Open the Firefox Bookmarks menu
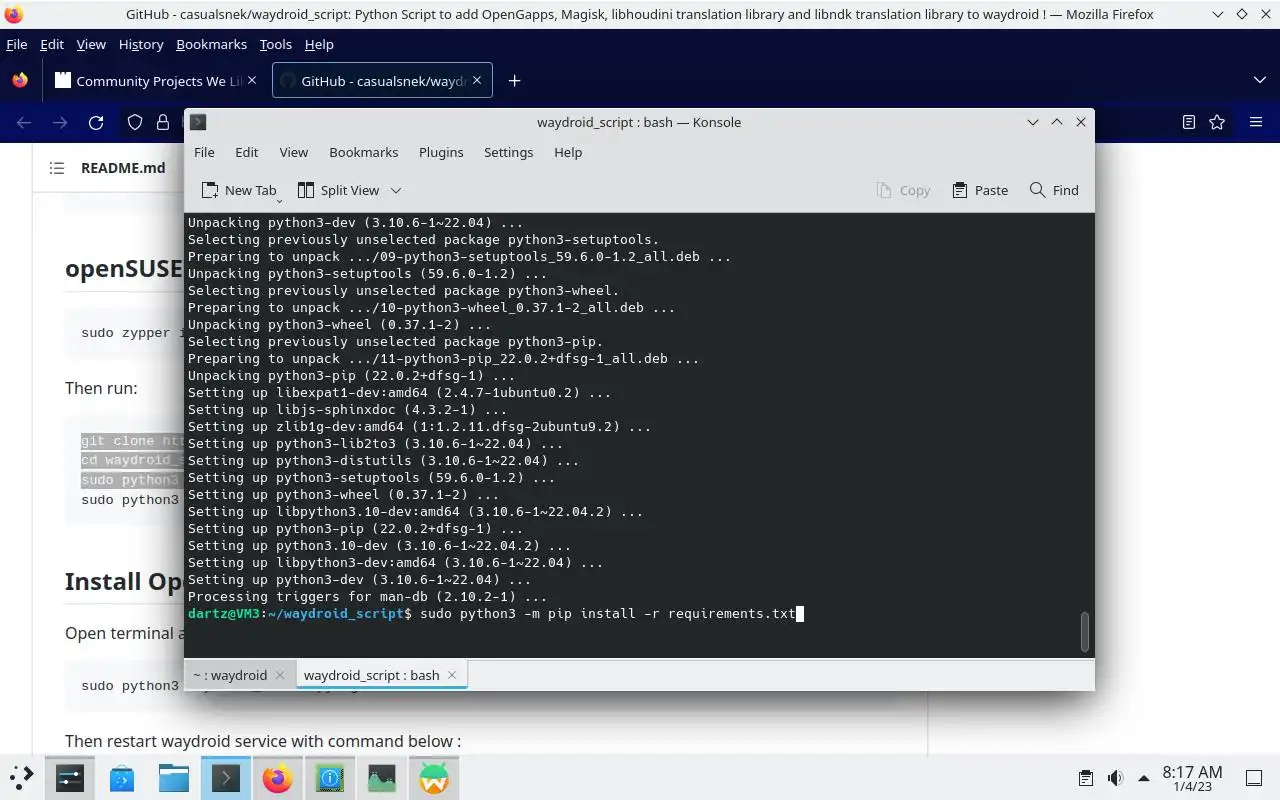The image size is (1280, 800). point(211,44)
